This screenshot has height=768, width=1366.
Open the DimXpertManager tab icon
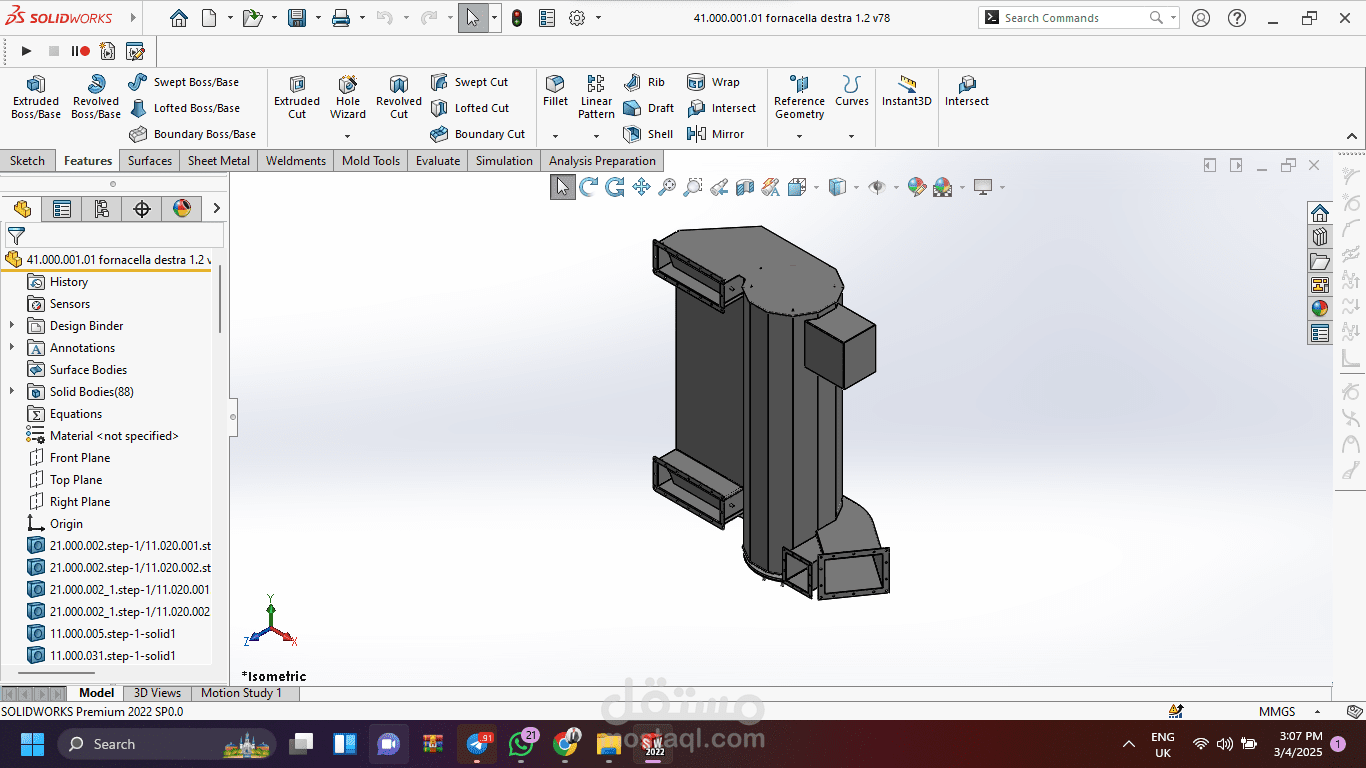pos(142,208)
